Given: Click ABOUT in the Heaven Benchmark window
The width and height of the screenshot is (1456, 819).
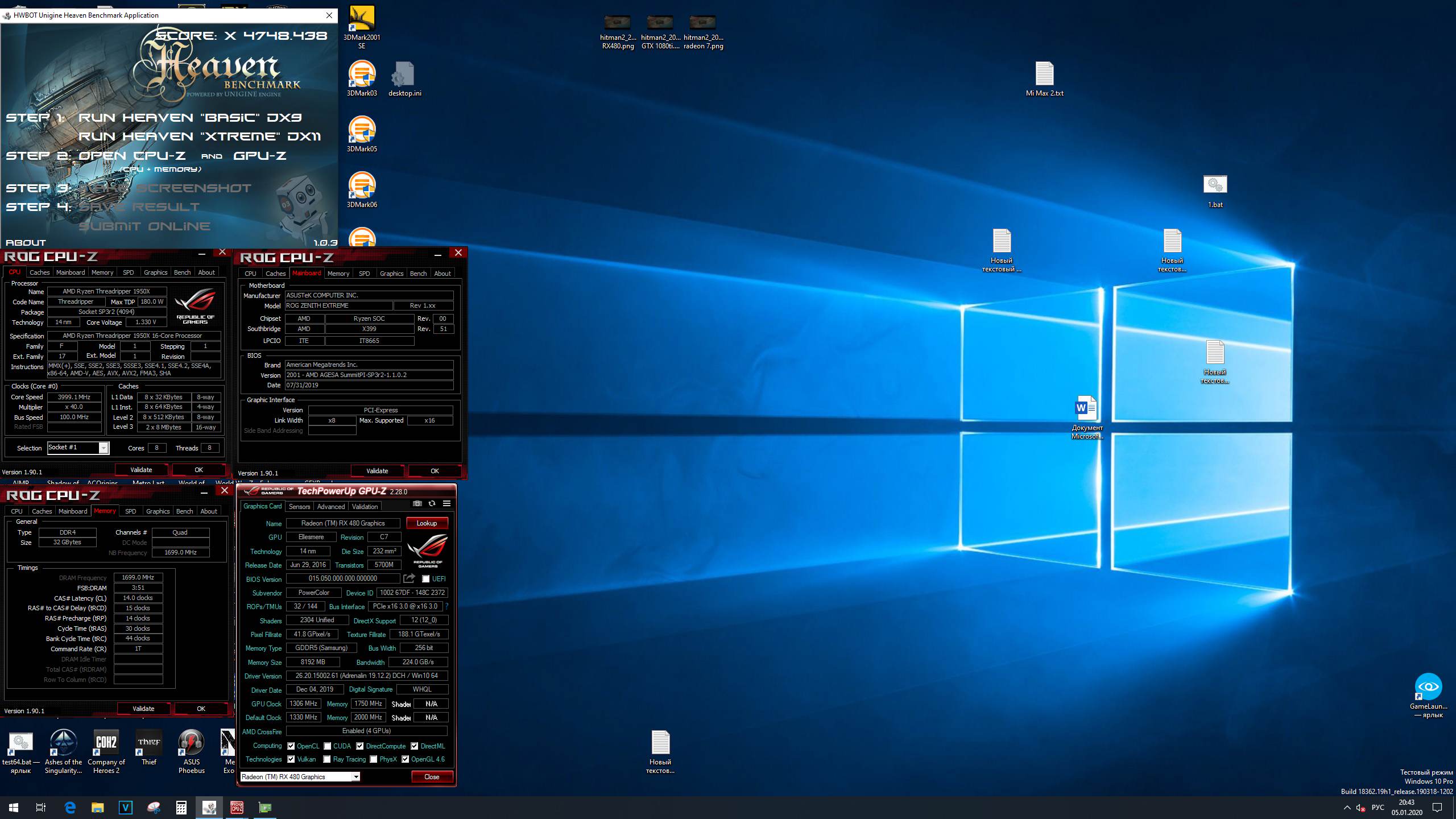Looking at the screenshot, I should tap(26, 242).
